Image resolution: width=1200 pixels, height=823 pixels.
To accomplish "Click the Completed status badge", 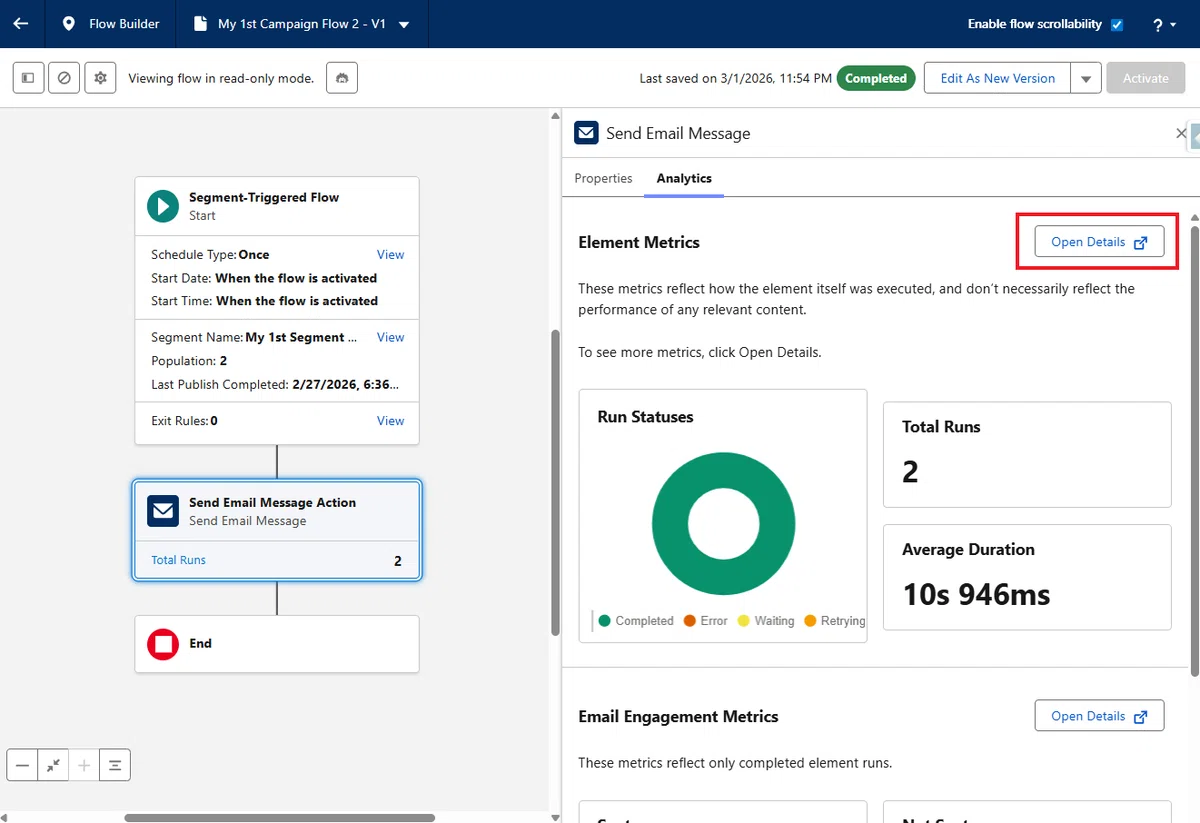I will point(876,78).
